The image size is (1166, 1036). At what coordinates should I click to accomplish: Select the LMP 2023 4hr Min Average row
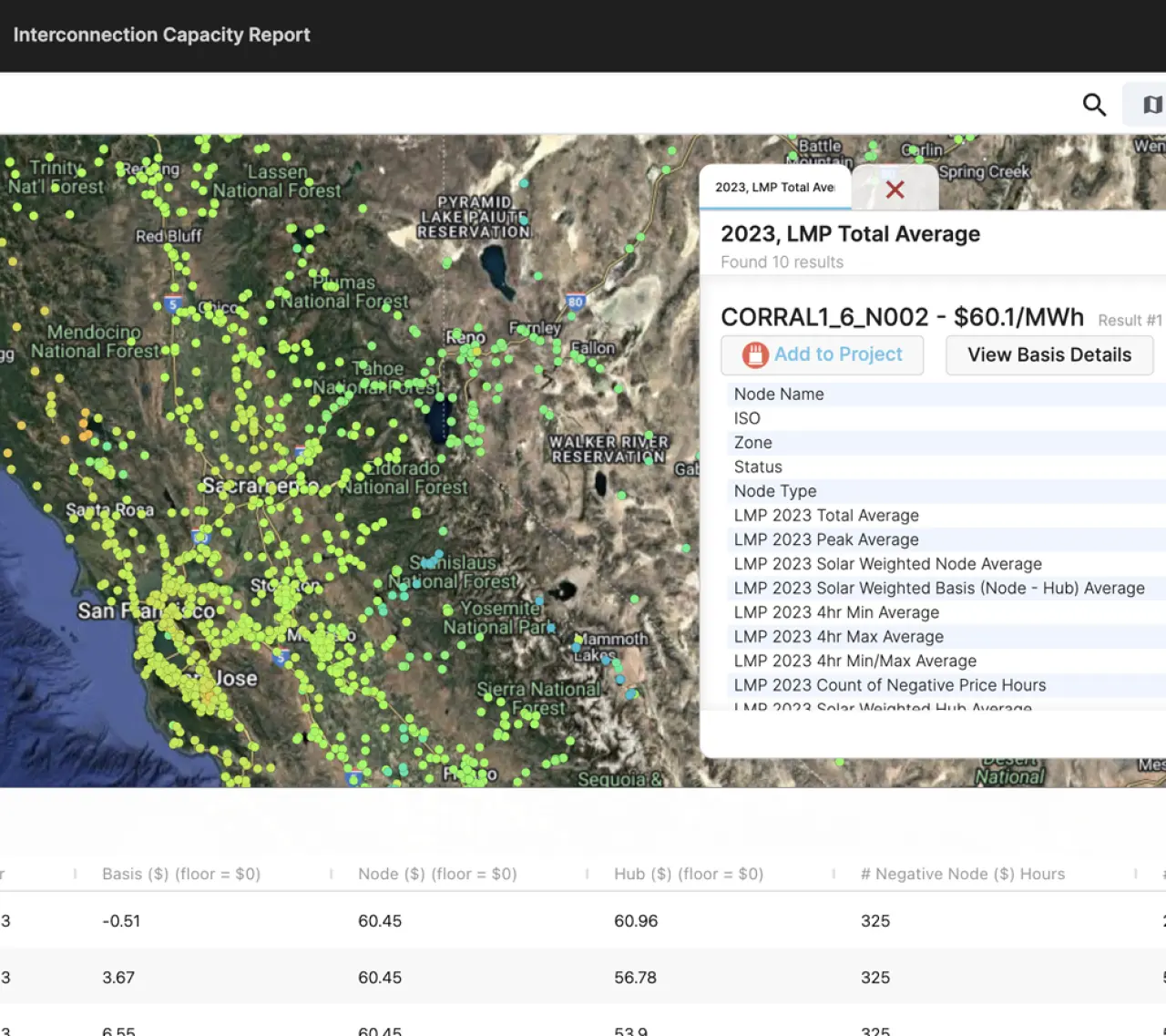946,612
